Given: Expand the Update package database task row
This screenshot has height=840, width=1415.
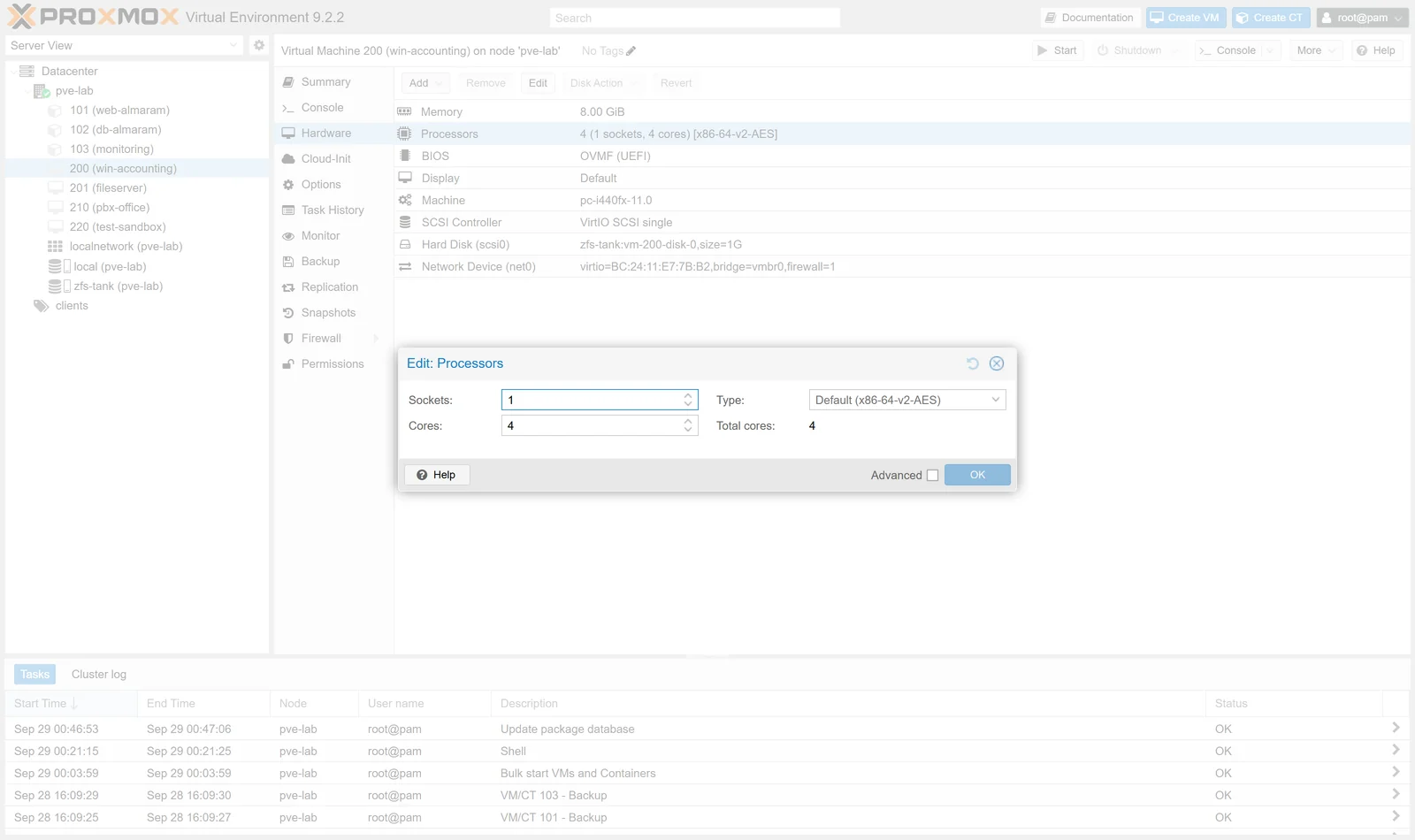Looking at the screenshot, I should coord(1395,728).
